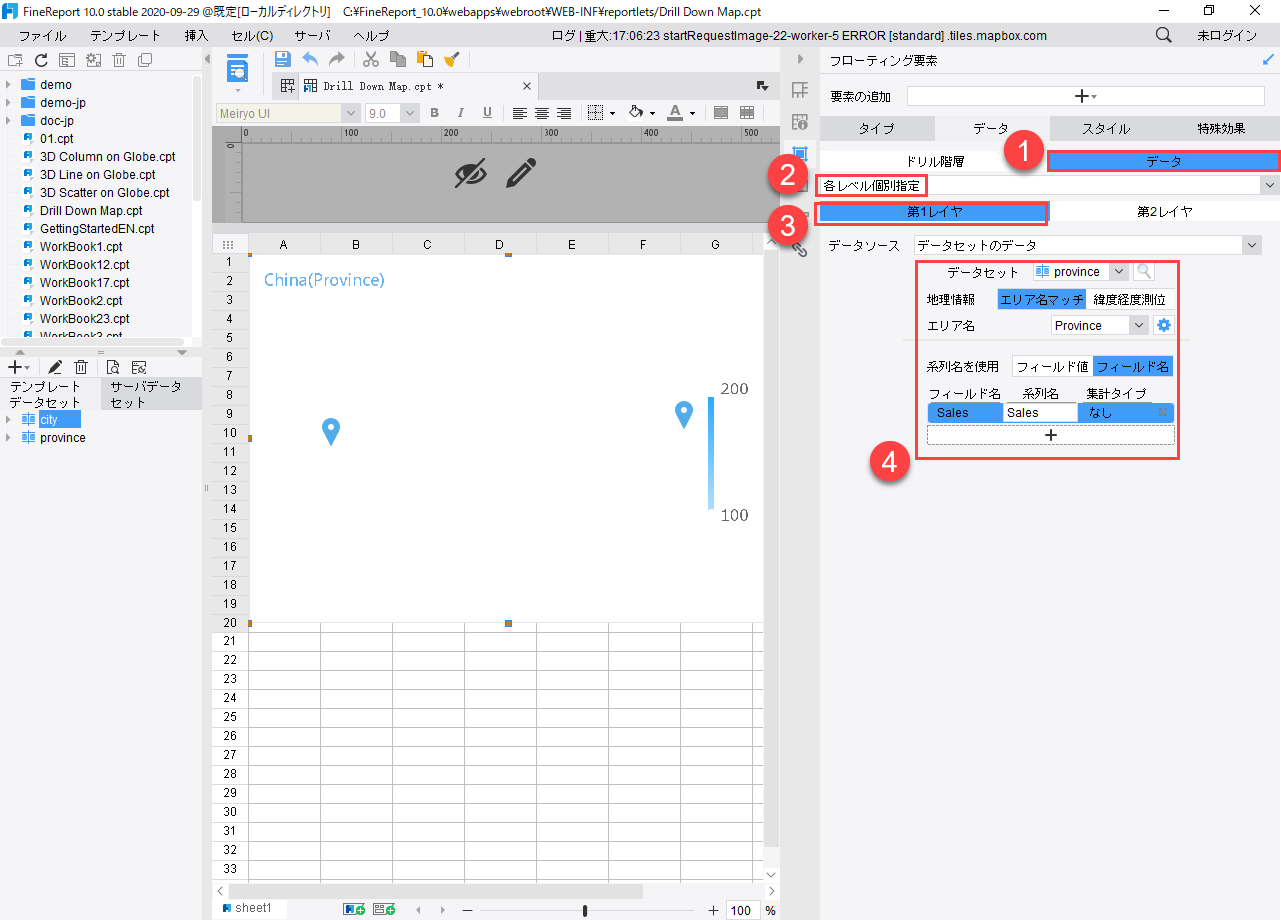Click the Sales series name input field

[x=1040, y=413]
